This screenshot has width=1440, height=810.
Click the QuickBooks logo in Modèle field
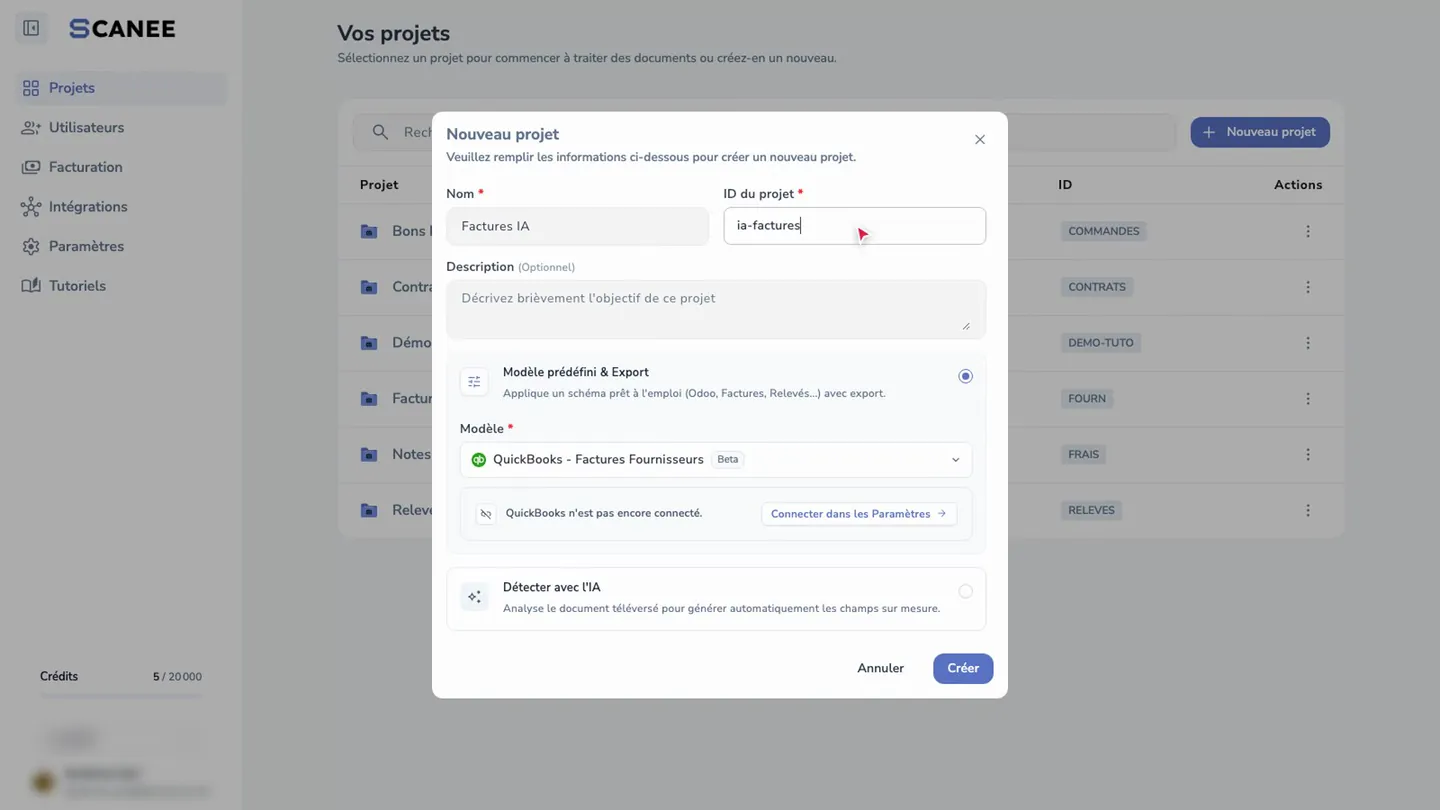pyautogui.click(x=479, y=460)
